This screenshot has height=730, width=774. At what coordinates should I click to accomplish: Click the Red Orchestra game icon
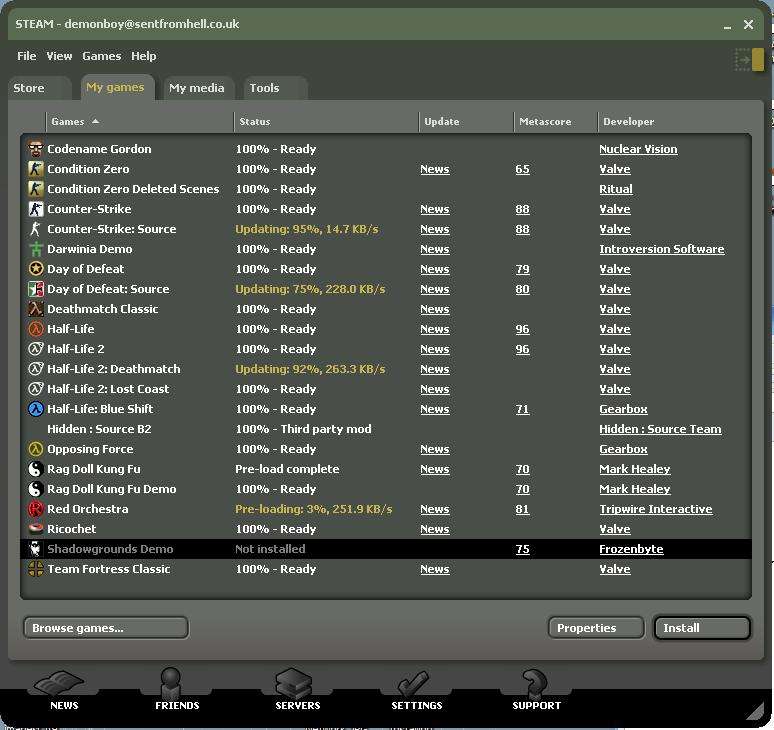click(36, 509)
